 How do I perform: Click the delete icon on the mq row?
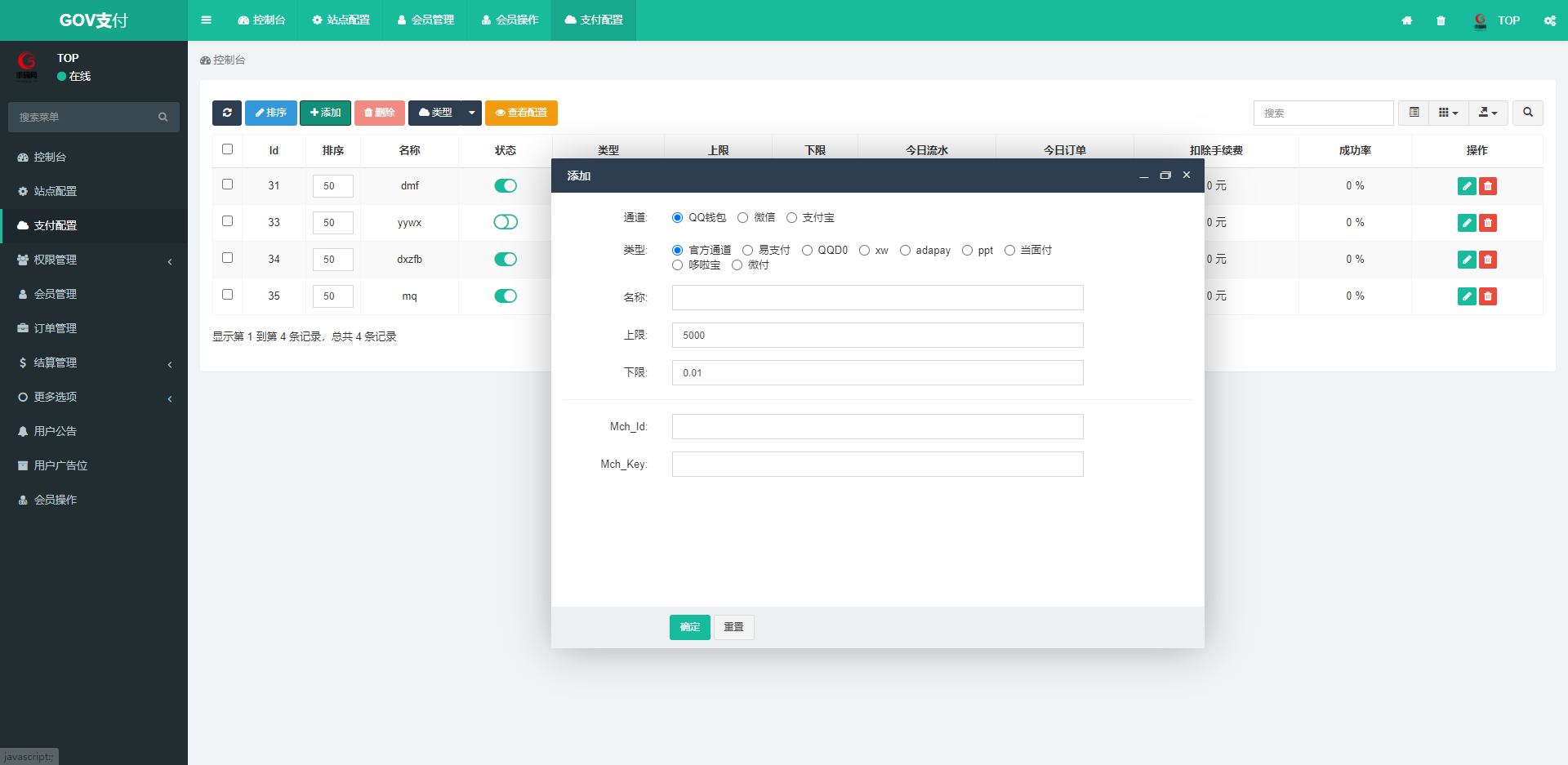click(x=1487, y=296)
